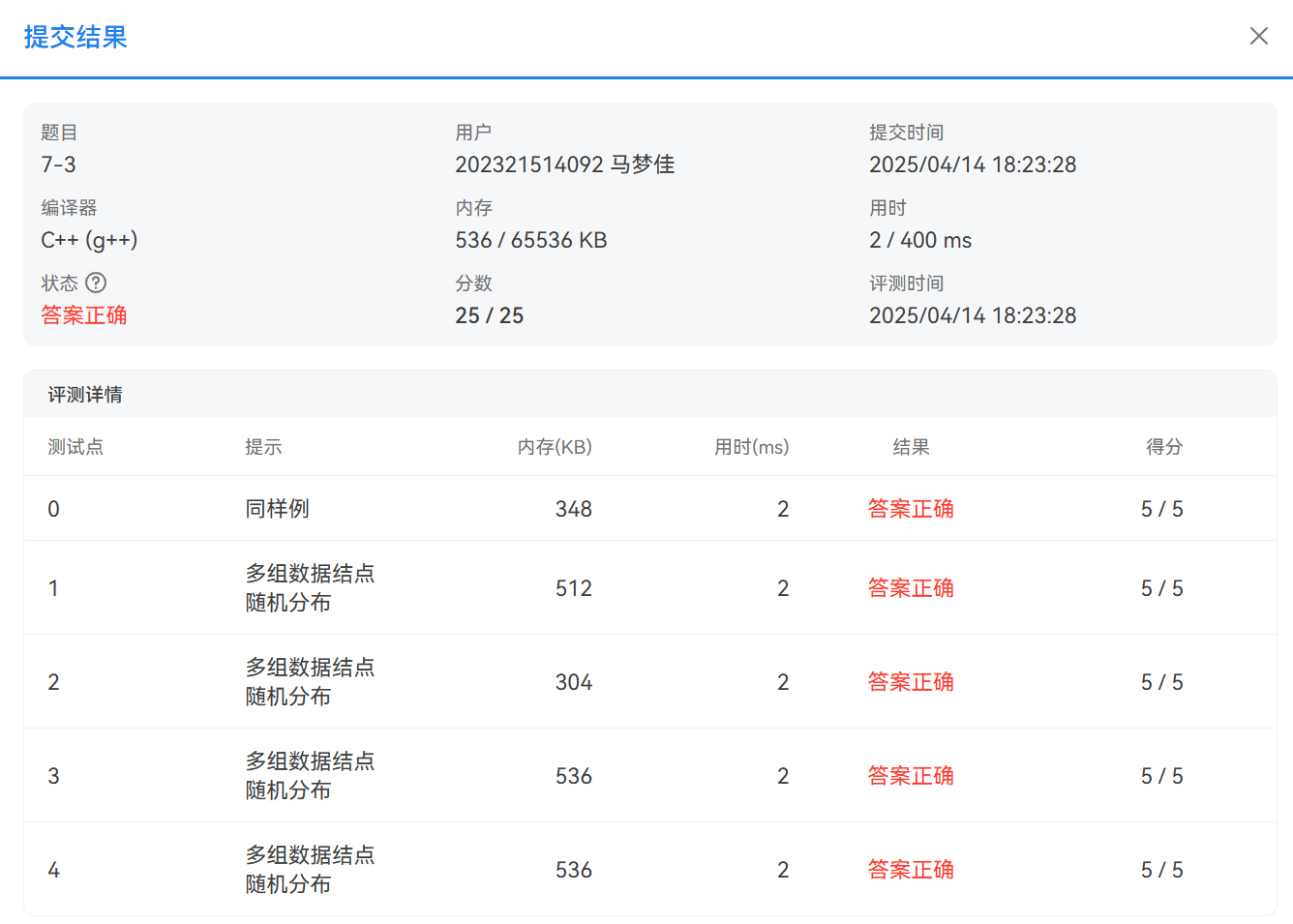Click the 5 / 5 score of test point 1
1293x924 pixels.
[1161, 588]
